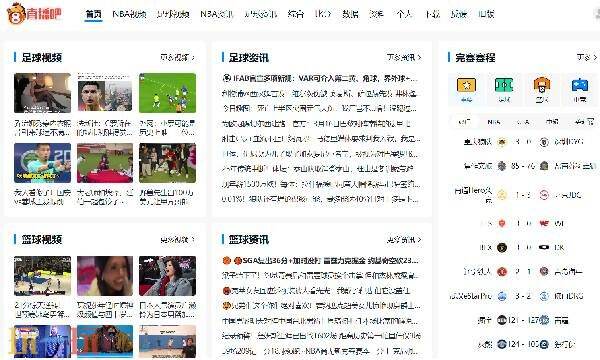Click home team logo in 121 - 127 row
600x360 pixels.
502,320
